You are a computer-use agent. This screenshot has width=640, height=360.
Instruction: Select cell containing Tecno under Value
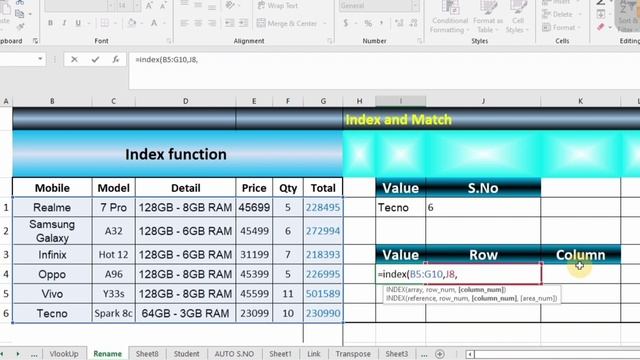400,207
